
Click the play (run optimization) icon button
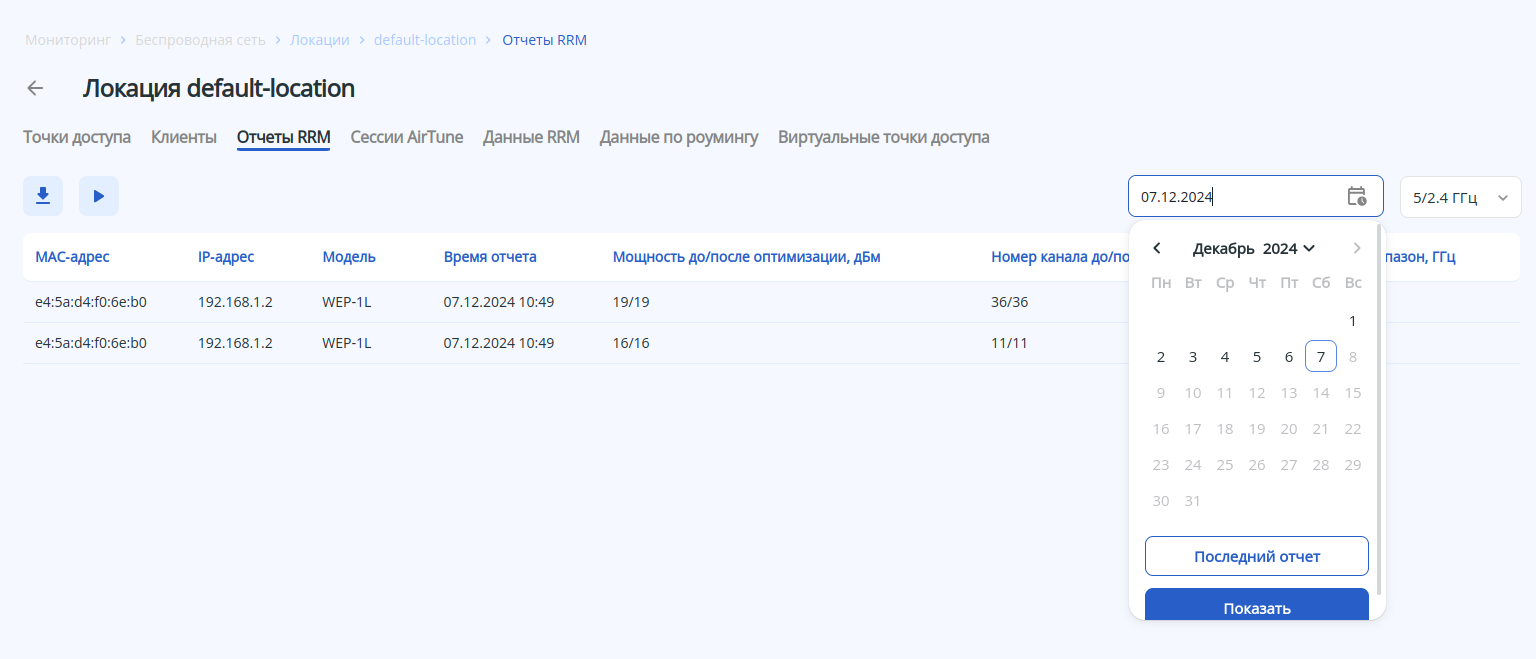tap(99, 196)
